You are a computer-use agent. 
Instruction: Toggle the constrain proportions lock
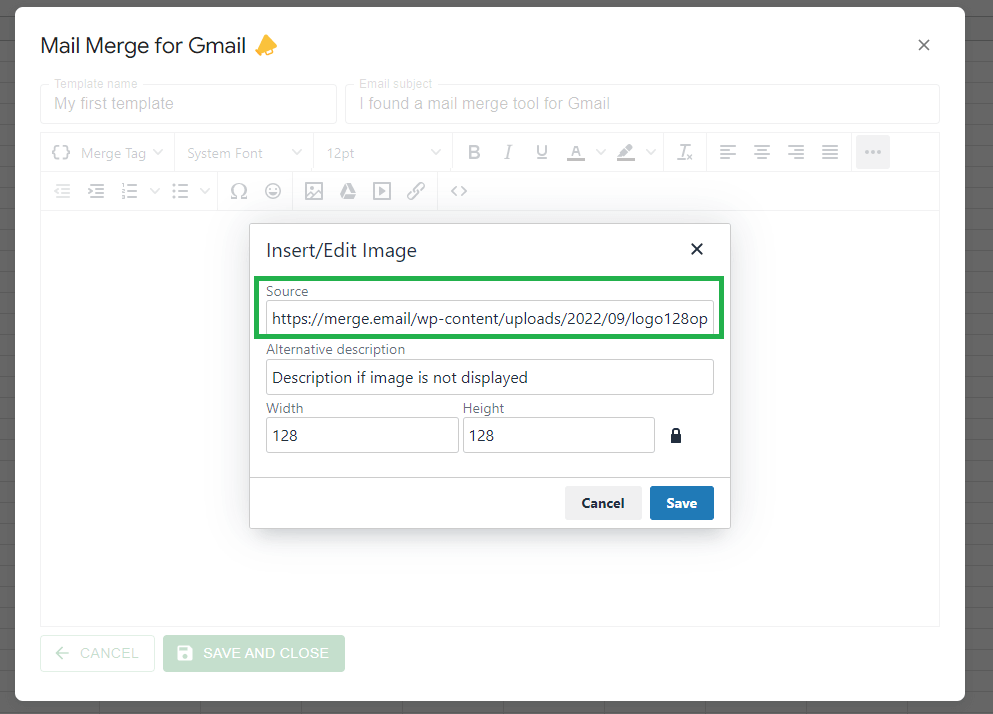point(676,435)
